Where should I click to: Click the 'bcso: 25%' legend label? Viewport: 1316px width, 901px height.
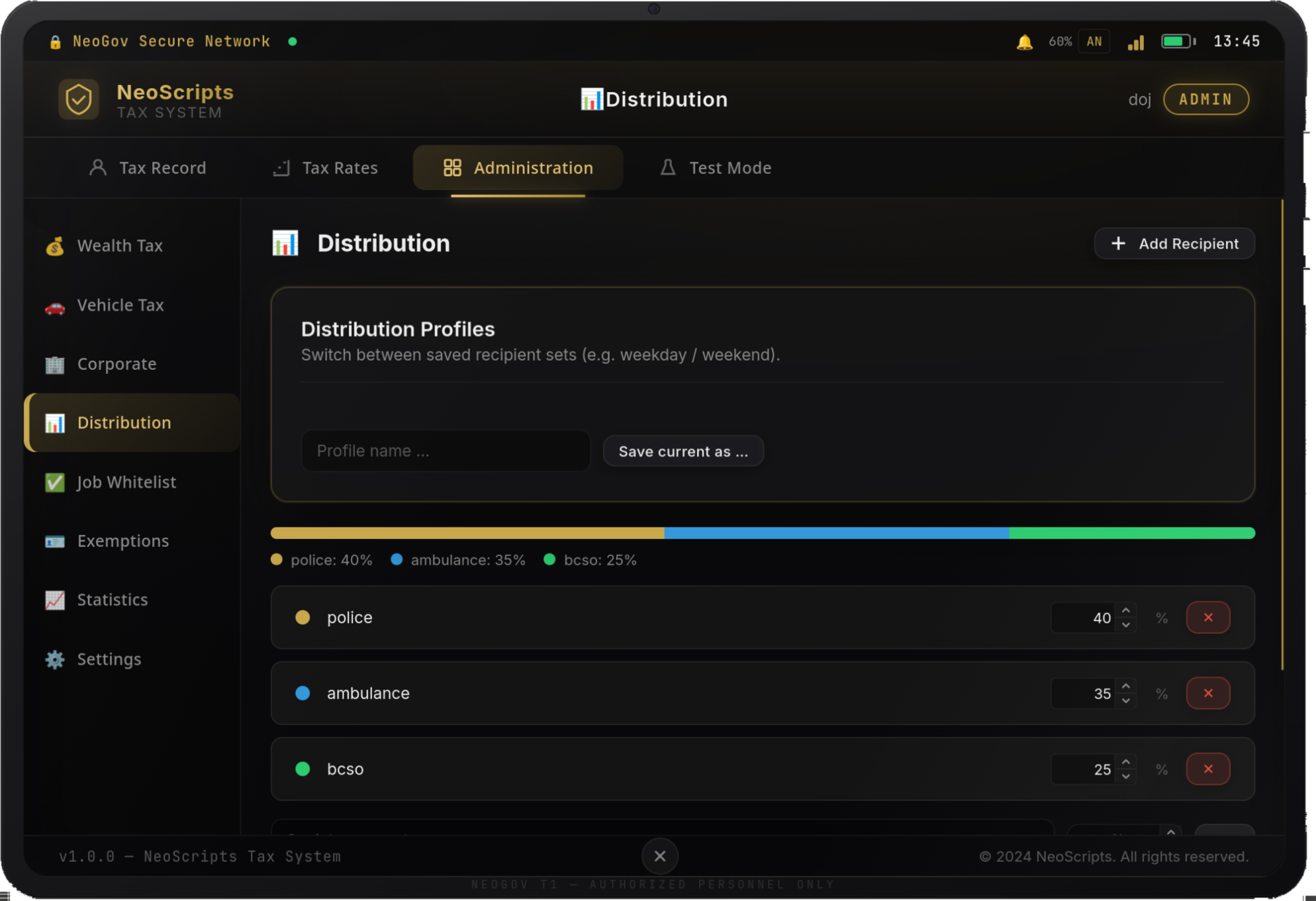coord(600,560)
